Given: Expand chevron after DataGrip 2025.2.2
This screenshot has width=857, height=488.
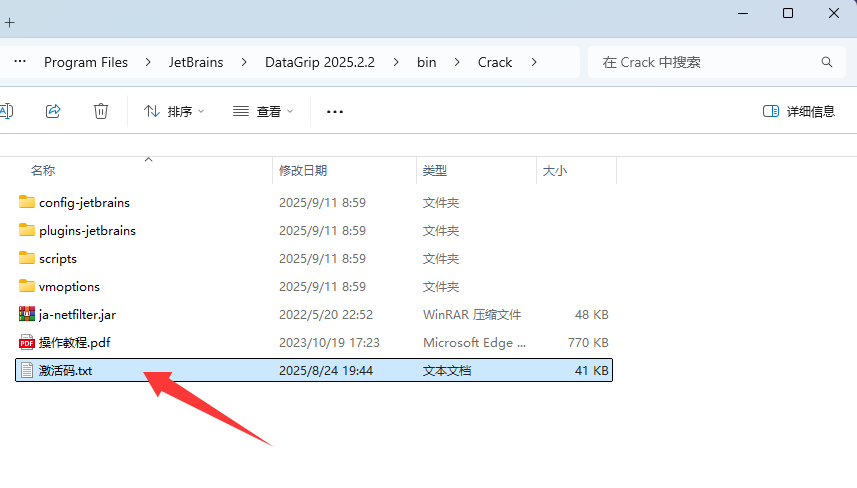Looking at the screenshot, I should click(x=396, y=62).
